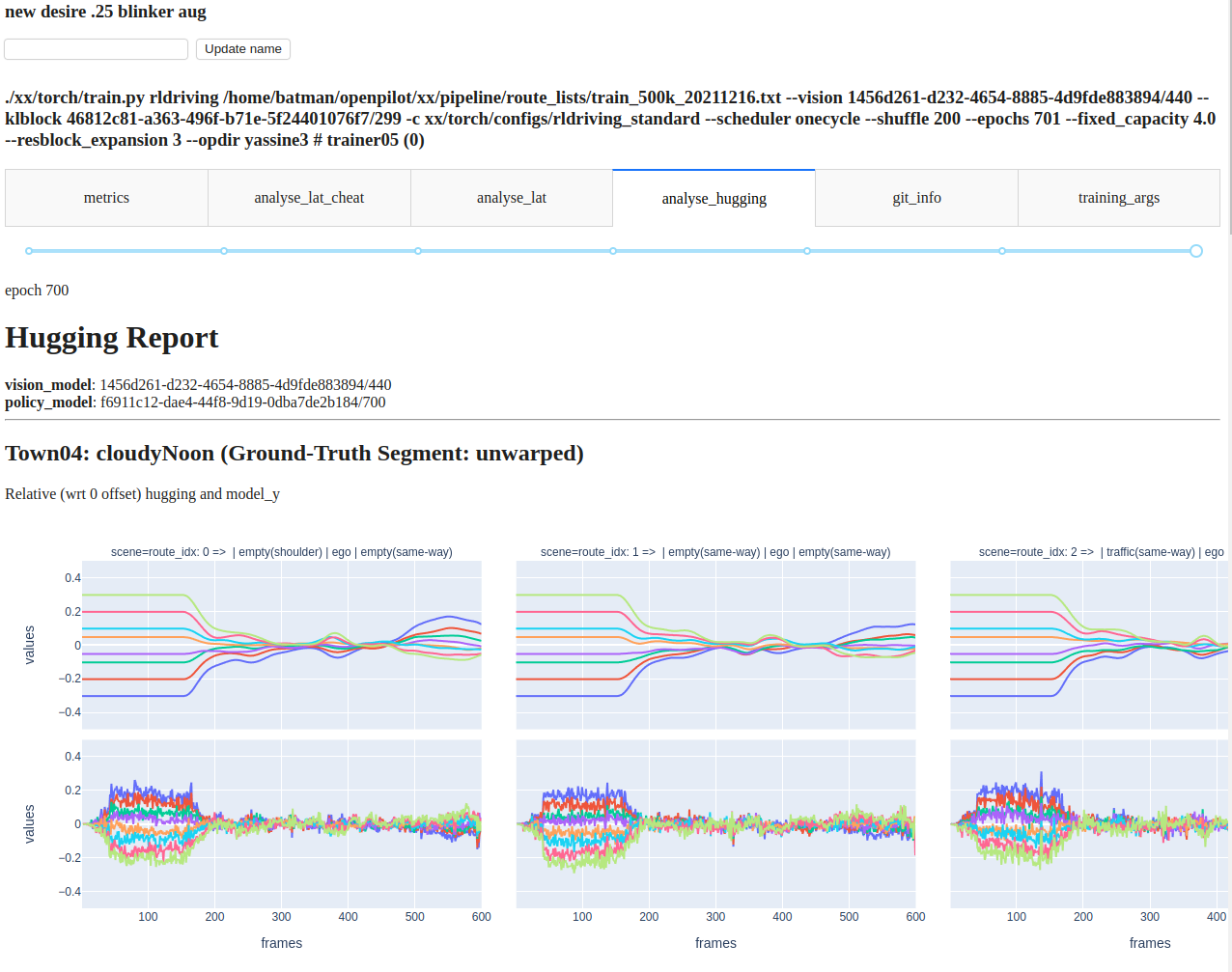Viewport: 1232px width, 972px height.
Task: Select the sixth epoch slider mark
Action: pos(1002,251)
